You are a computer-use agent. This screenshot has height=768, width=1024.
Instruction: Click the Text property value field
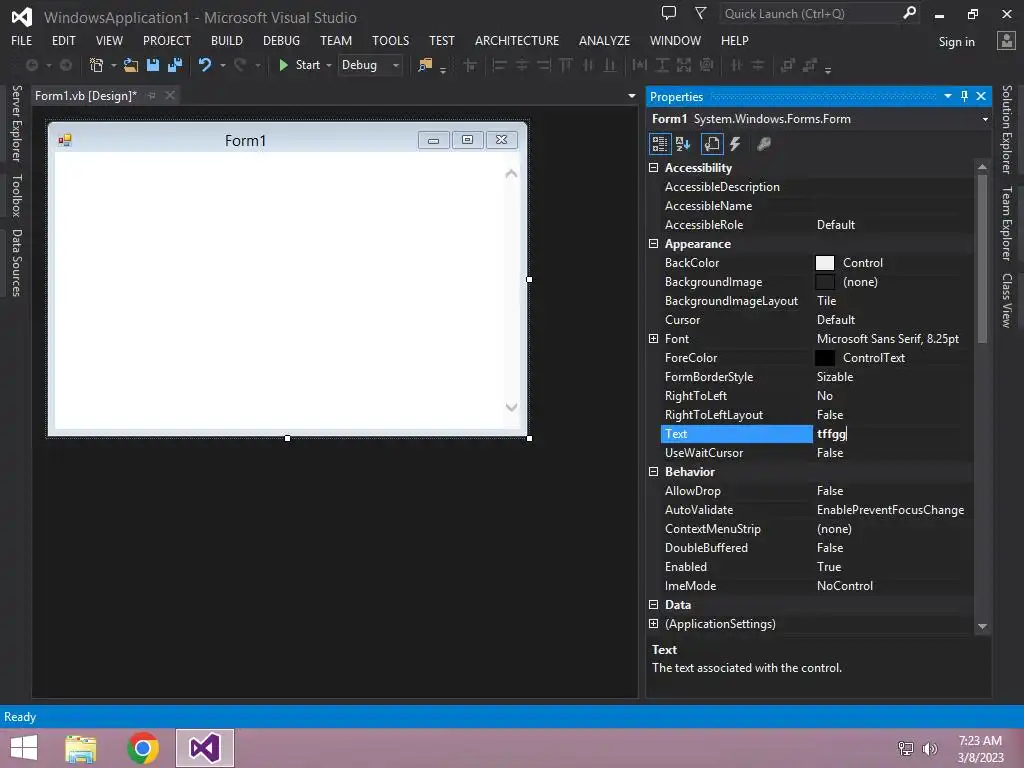(893, 434)
